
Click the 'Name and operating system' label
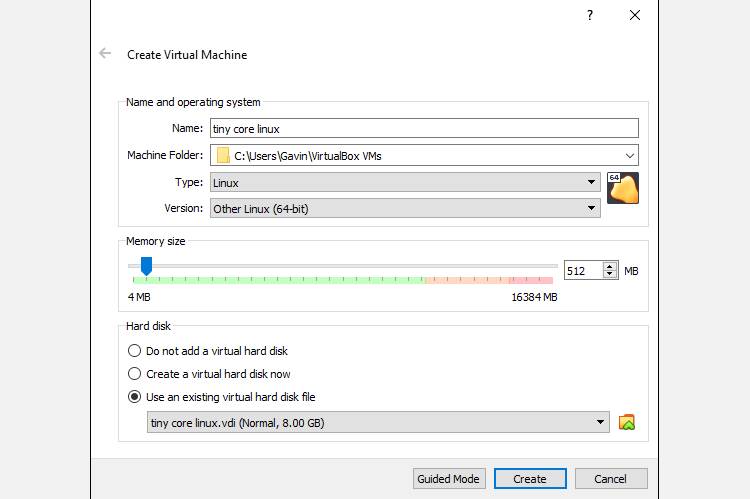pos(193,102)
